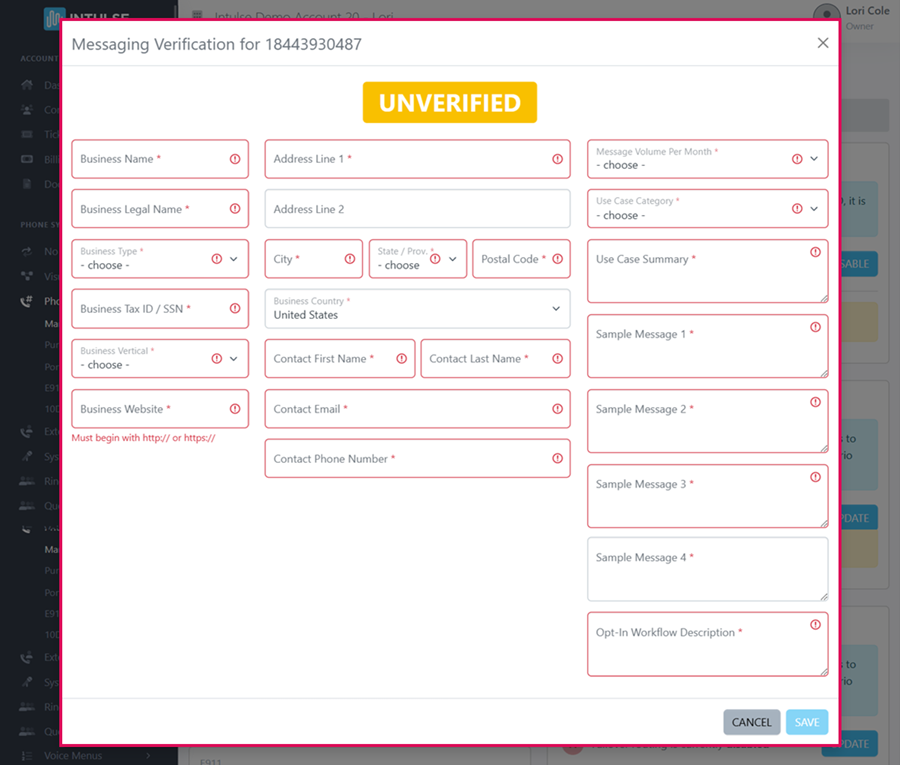Click the warning icon in Address Line 1
The height and width of the screenshot is (765, 900).
(557, 159)
